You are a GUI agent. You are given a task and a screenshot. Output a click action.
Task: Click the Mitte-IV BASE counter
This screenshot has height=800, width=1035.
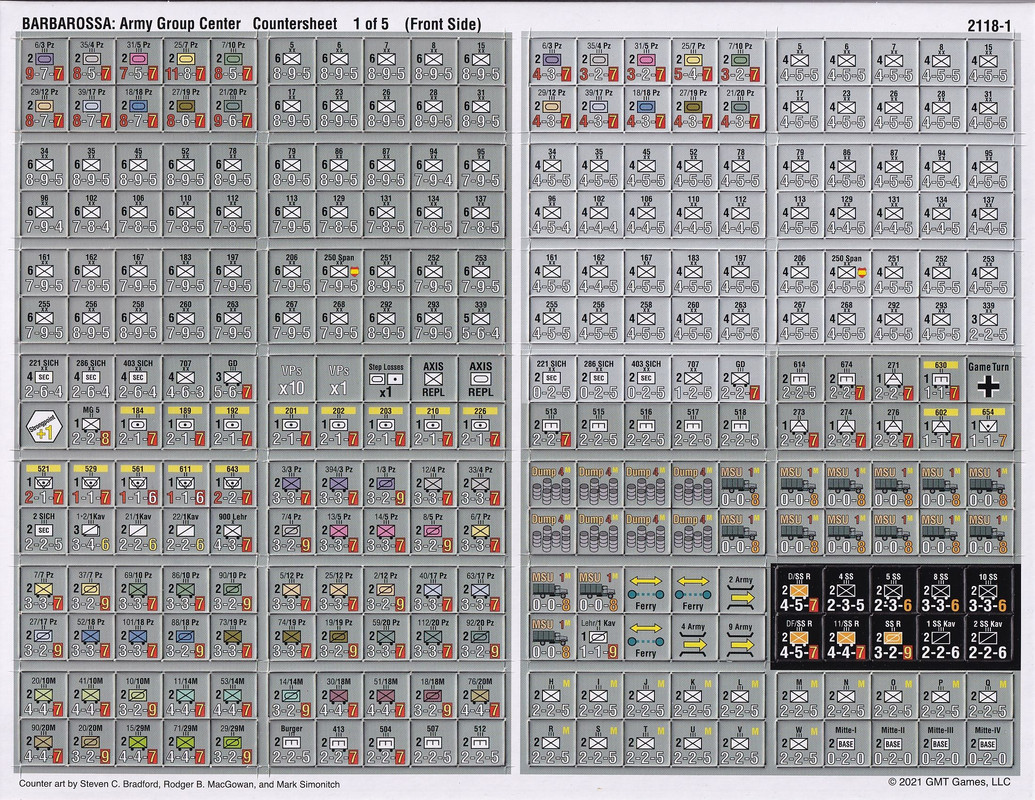988,744
